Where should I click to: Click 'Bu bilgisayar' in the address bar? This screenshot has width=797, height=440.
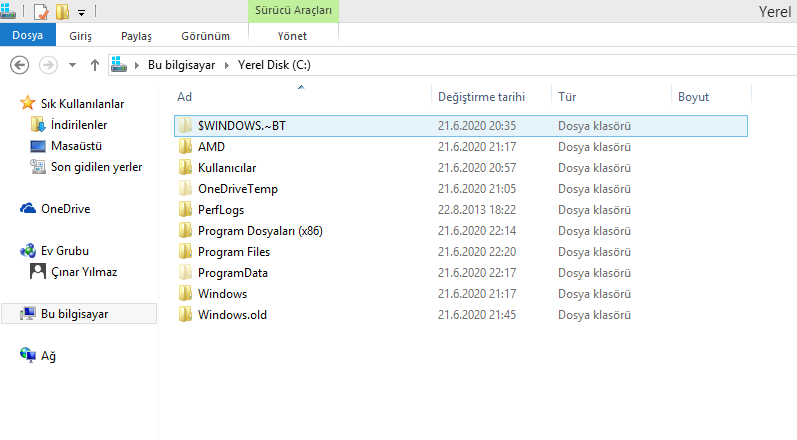coord(181,65)
